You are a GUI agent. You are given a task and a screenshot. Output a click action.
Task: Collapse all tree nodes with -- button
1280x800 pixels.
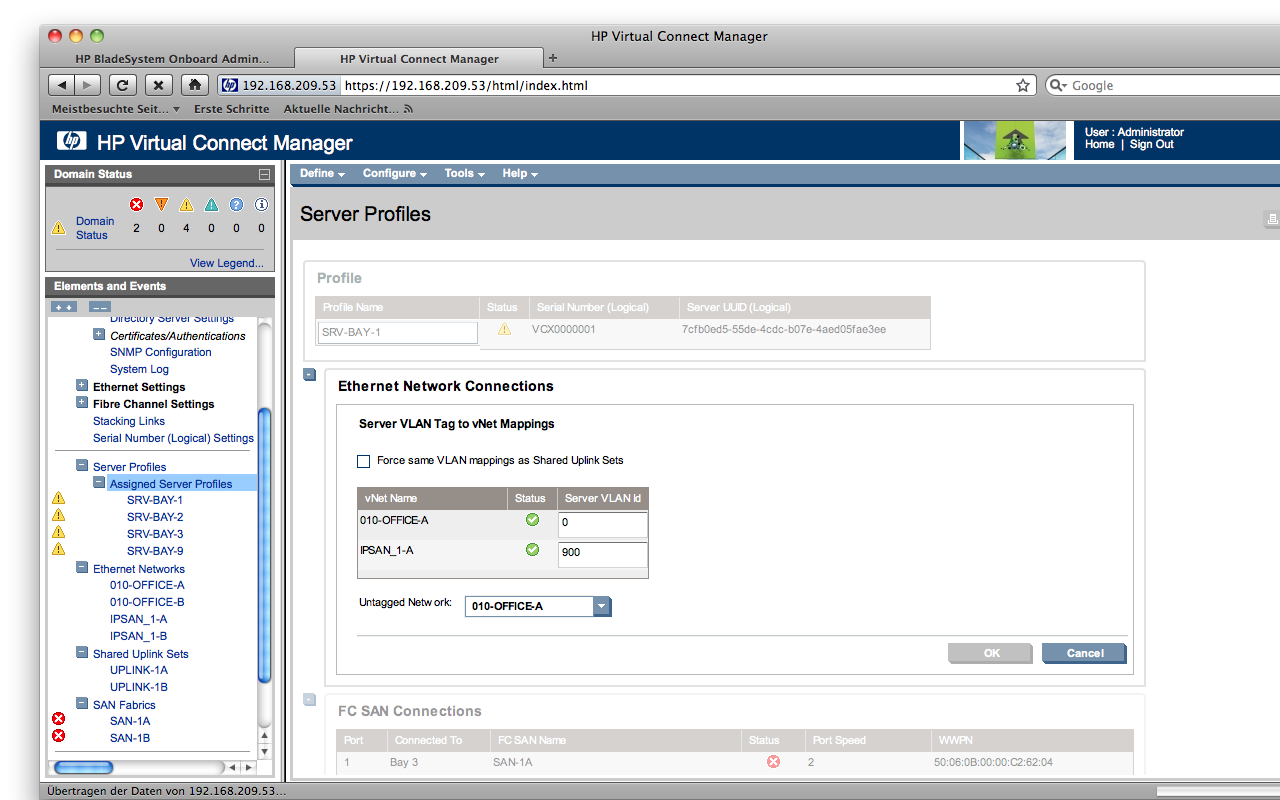point(99,307)
